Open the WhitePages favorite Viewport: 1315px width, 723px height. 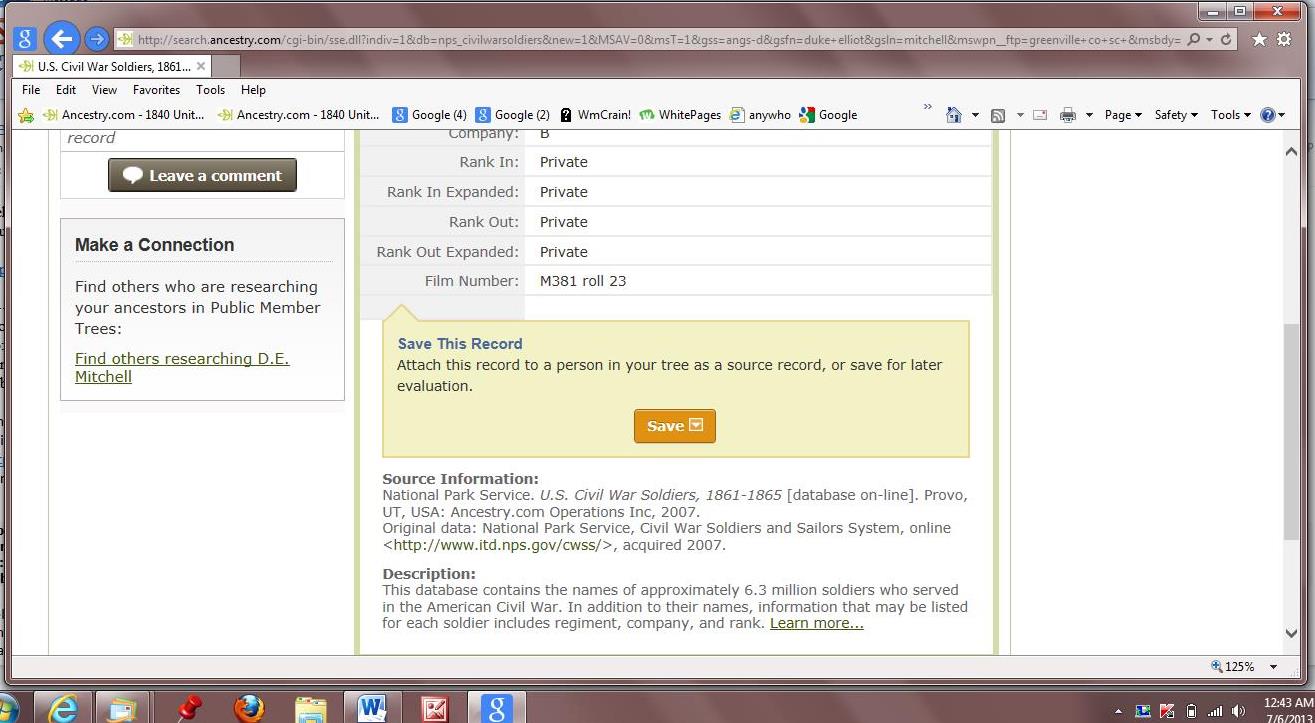(681, 115)
